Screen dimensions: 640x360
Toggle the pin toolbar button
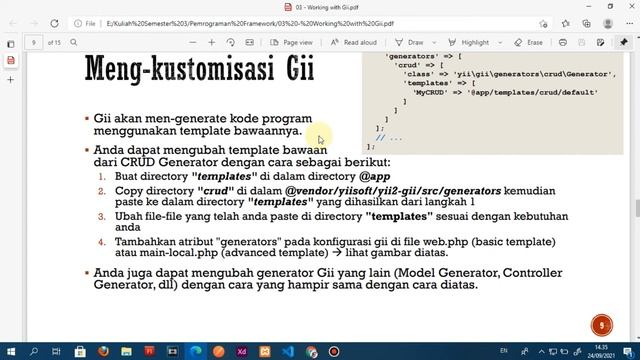[x=624, y=42]
